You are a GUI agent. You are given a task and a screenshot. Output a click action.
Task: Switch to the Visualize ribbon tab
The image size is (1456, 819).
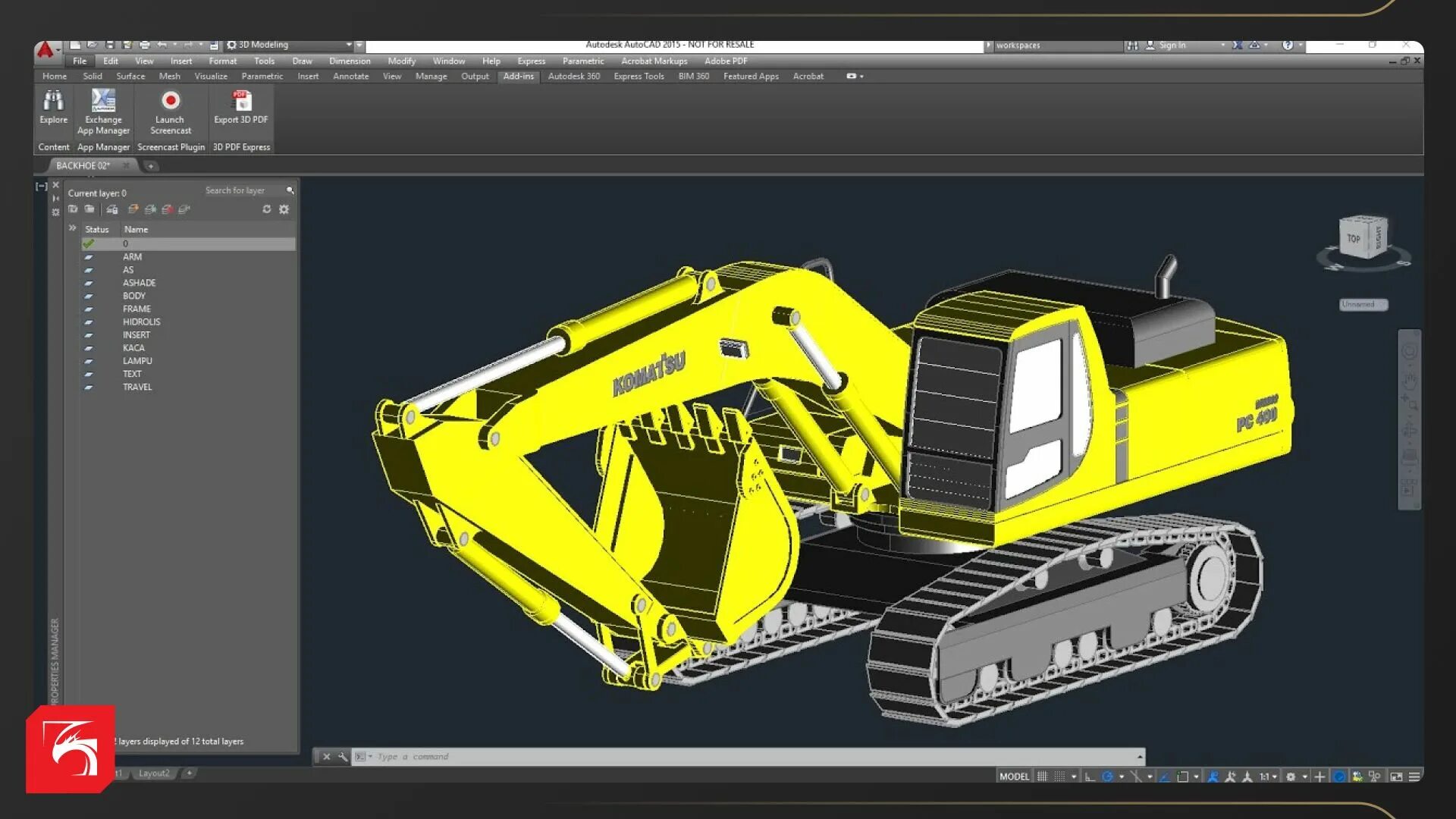click(x=211, y=77)
